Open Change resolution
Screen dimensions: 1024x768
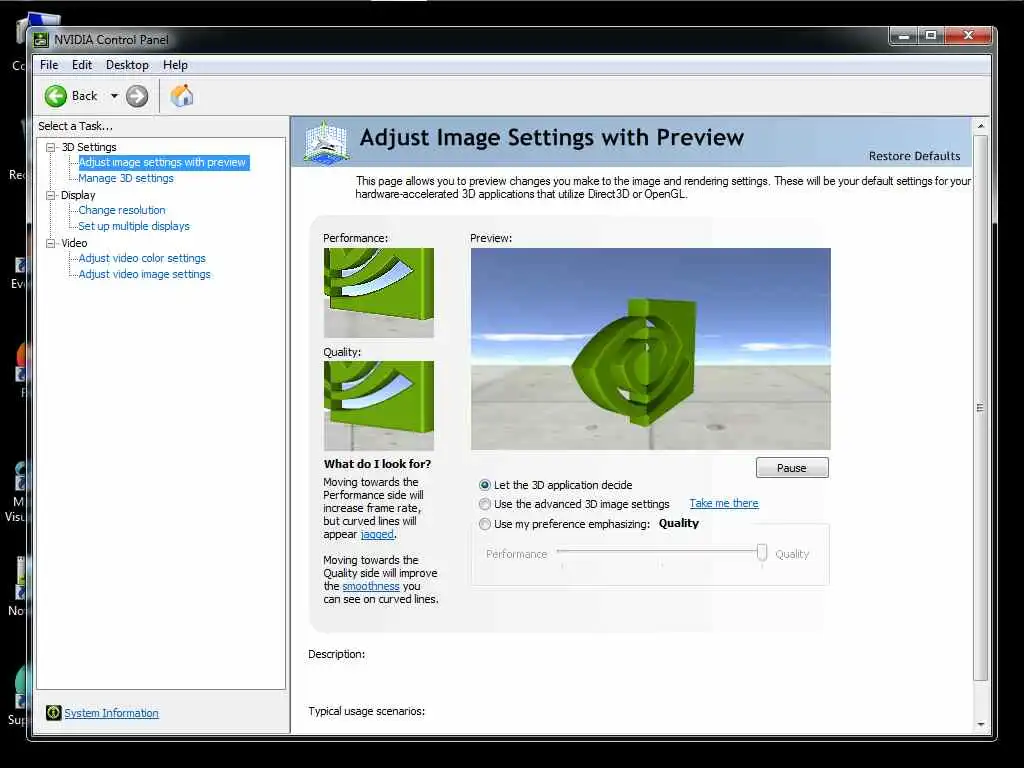[121, 210]
